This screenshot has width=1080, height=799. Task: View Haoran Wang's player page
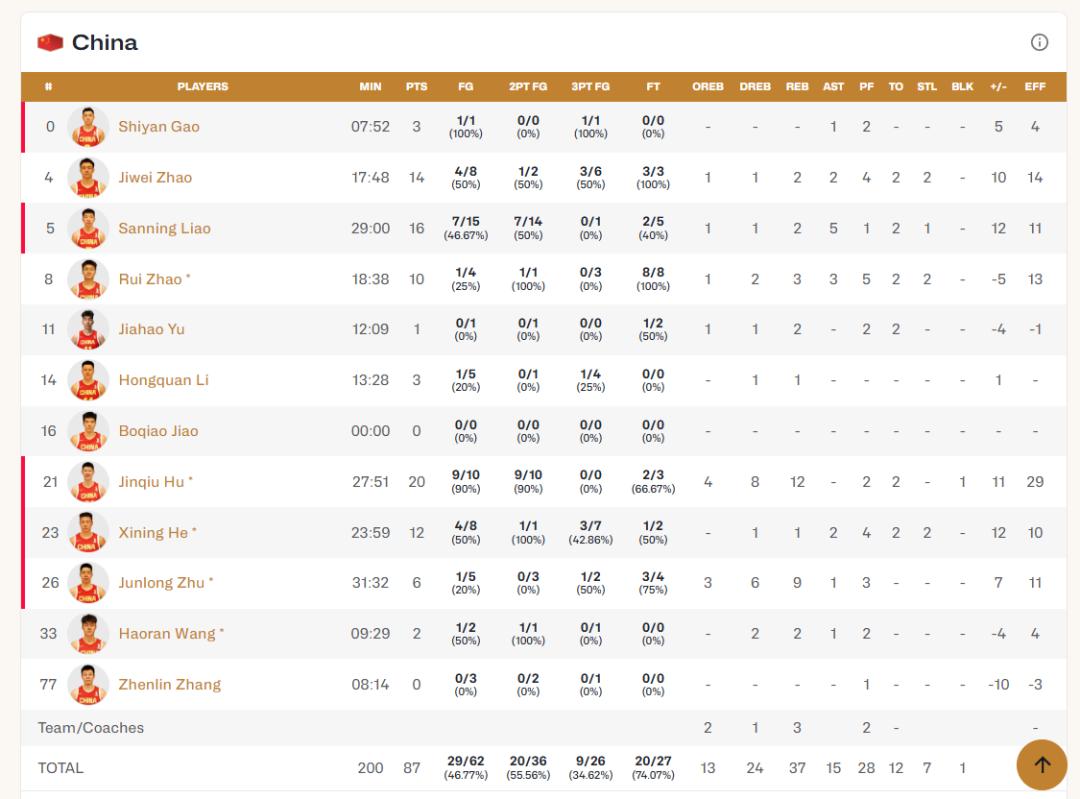coord(167,634)
